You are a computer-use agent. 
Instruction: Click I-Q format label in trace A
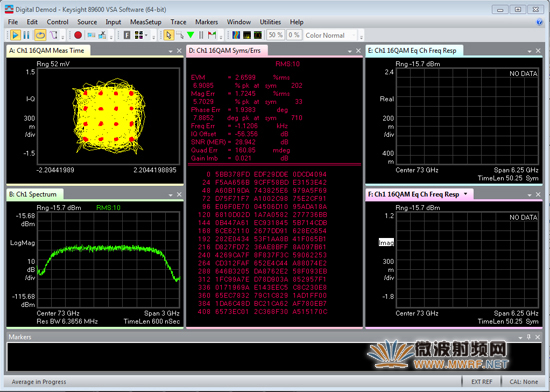(31, 99)
